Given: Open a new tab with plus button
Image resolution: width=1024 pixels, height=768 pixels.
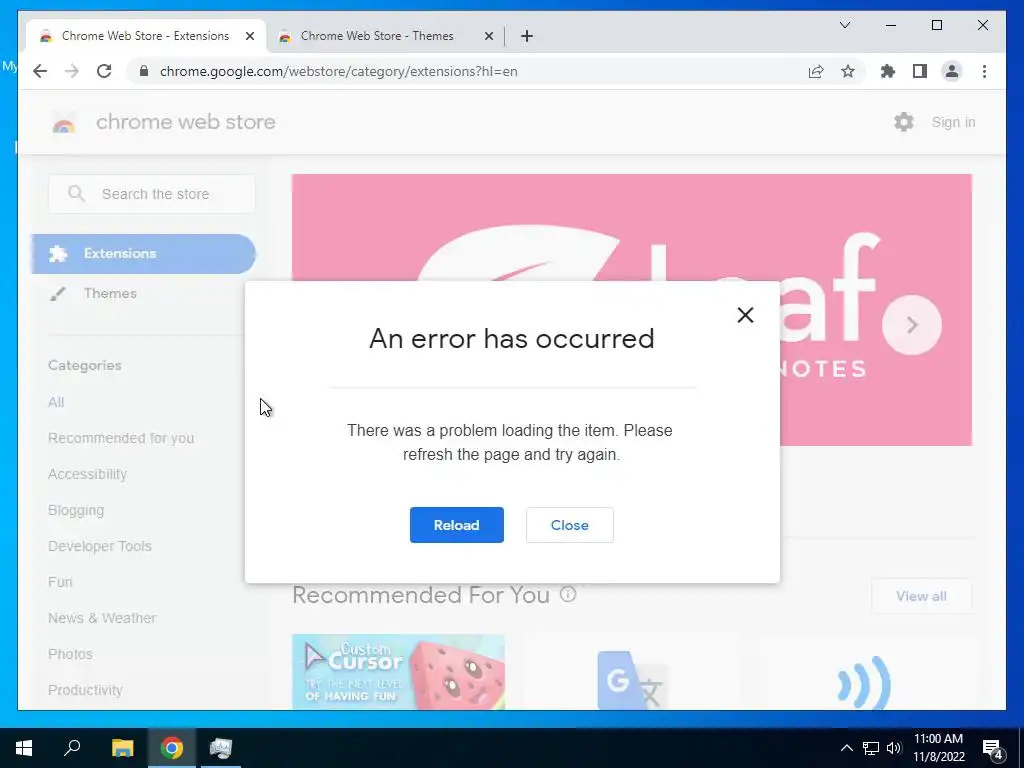Looking at the screenshot, I should (527, 36).
